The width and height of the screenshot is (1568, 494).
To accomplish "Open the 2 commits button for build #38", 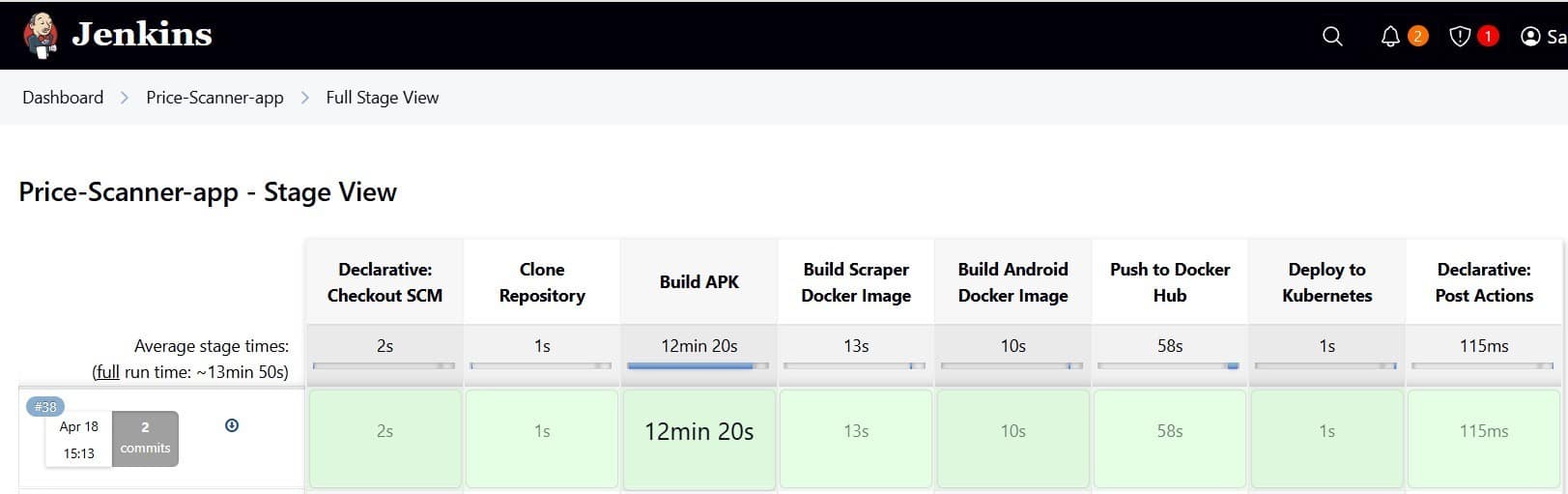I will point(145,438).
